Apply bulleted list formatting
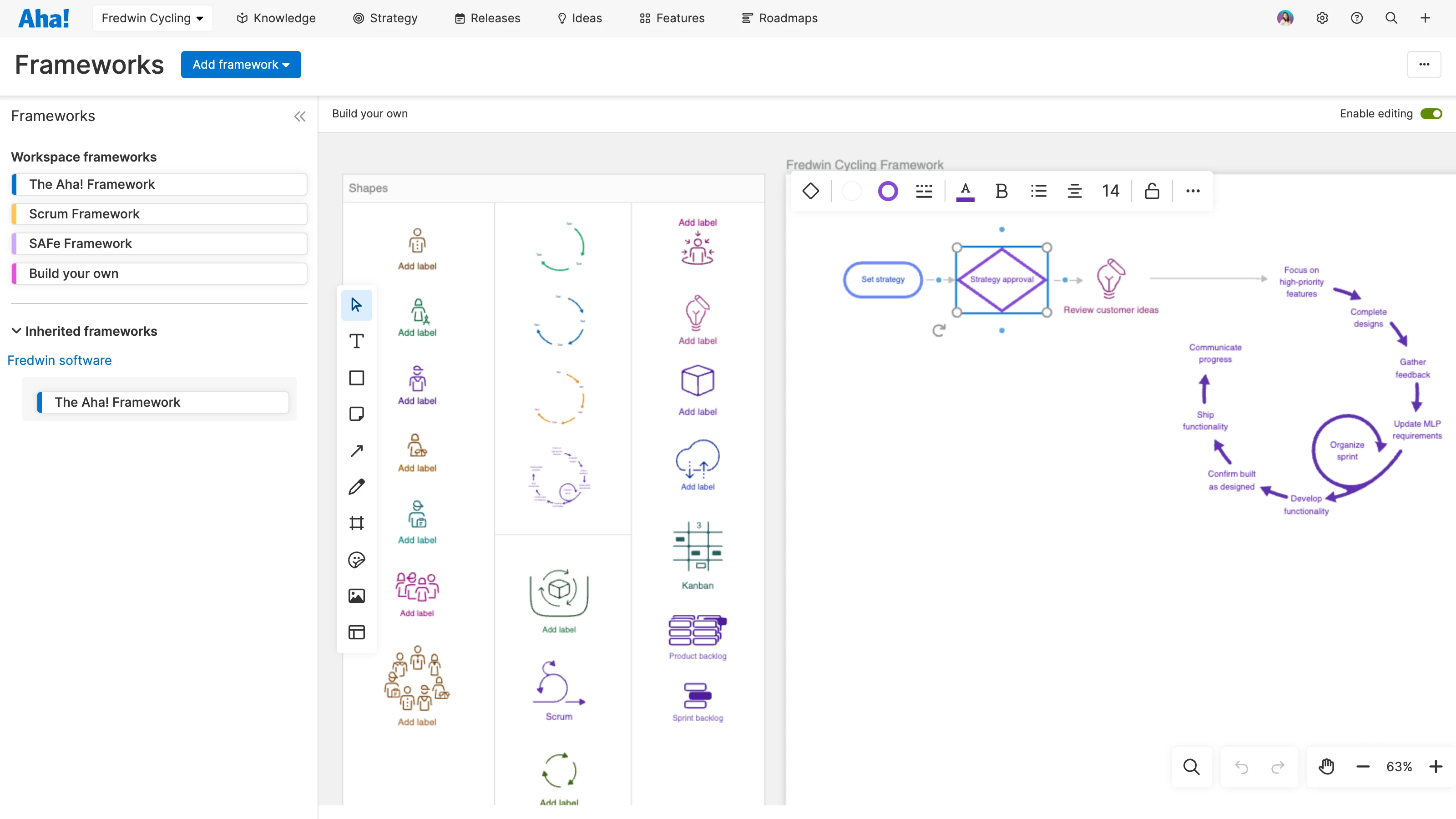The width and height of the screenshot is (1456, 819). coord(1038,191)
